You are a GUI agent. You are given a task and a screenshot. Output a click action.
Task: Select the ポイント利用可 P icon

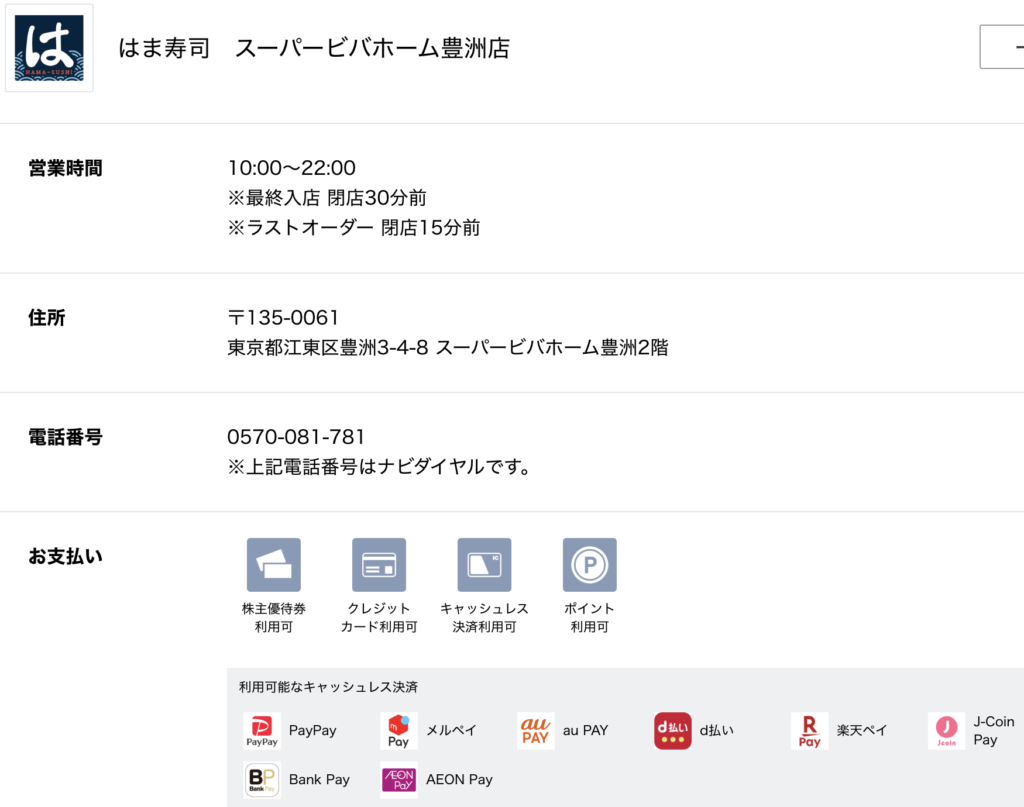[x=590, y=565]
